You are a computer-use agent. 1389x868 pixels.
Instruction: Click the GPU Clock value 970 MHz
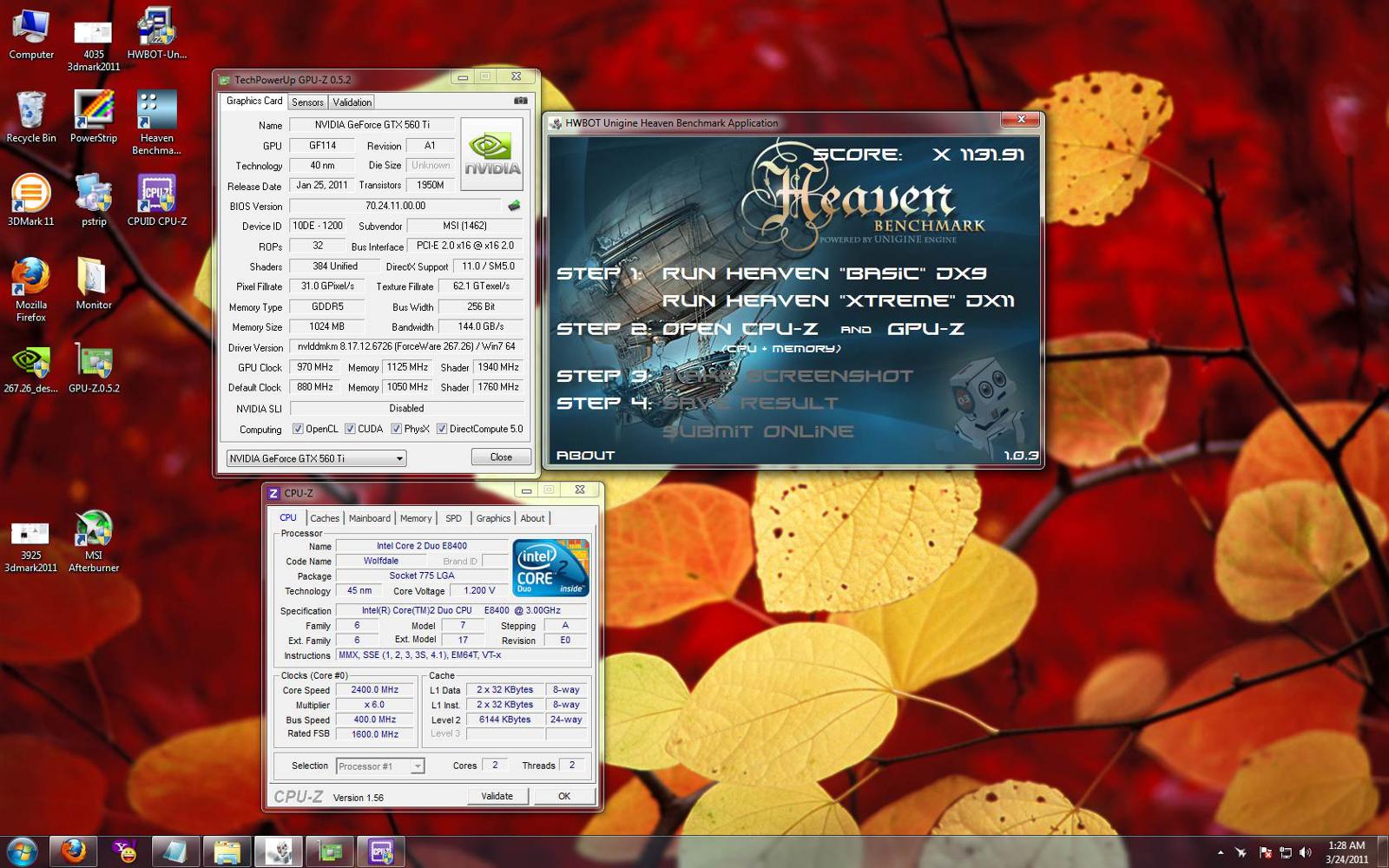click(315, 367)
